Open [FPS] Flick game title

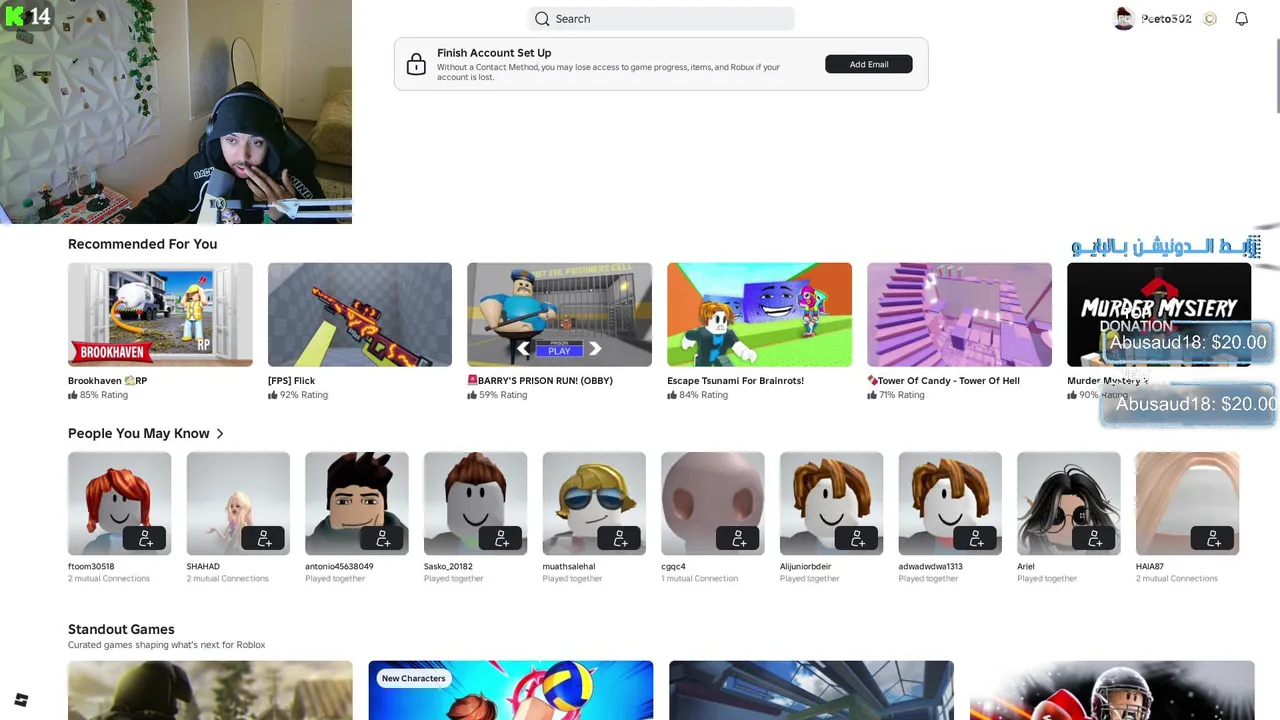pos(291,380)
